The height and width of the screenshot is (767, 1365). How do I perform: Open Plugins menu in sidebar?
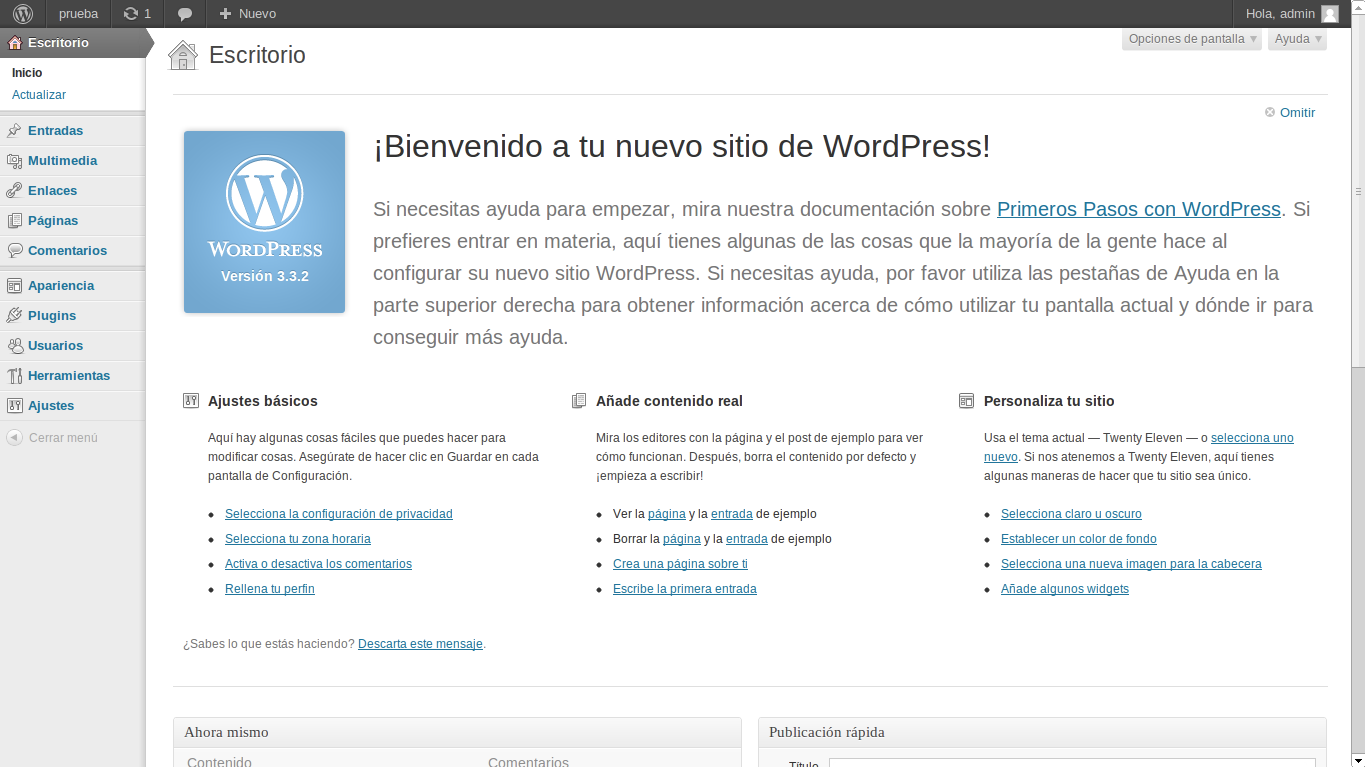coord(52,316)
